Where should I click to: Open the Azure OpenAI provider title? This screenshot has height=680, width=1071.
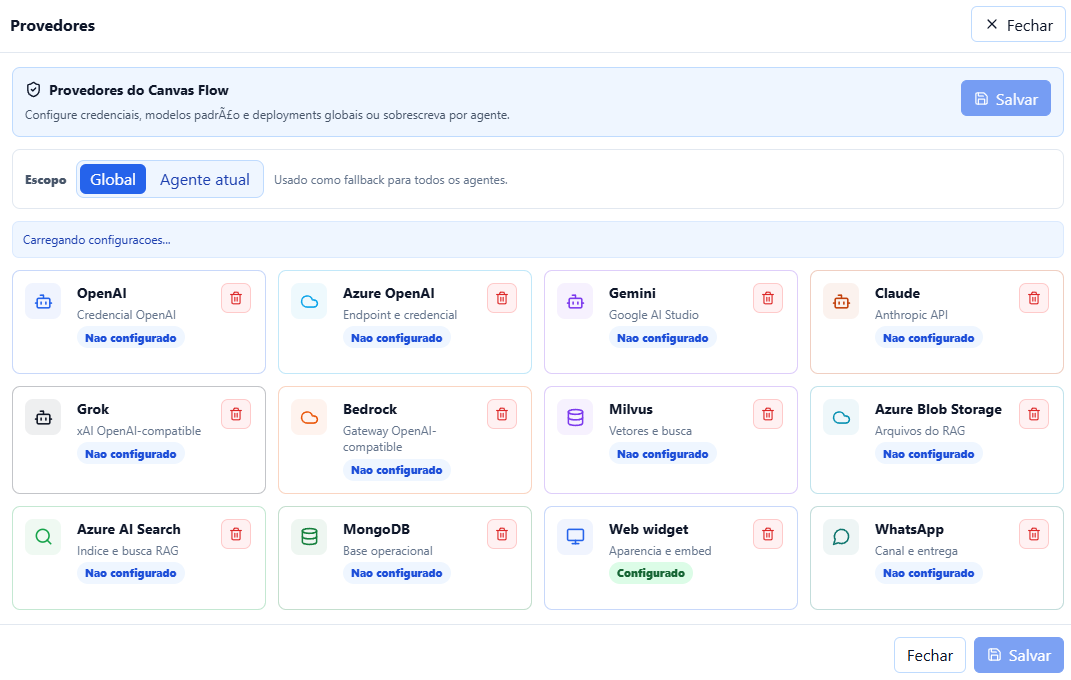(389, 294)
